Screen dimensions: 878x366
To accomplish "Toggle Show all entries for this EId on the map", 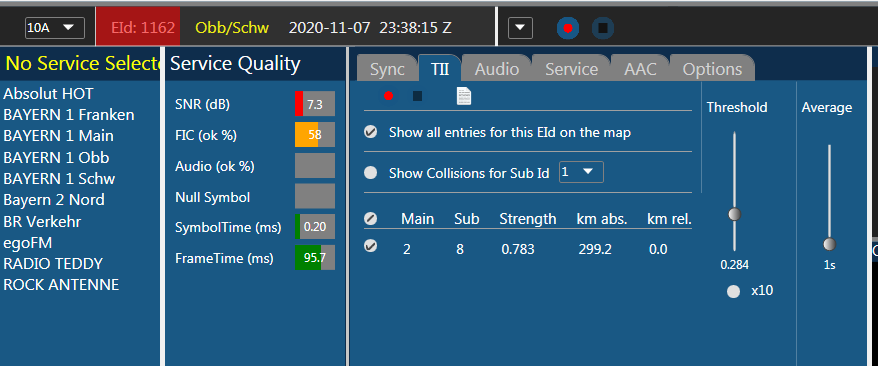I will 370,133.
